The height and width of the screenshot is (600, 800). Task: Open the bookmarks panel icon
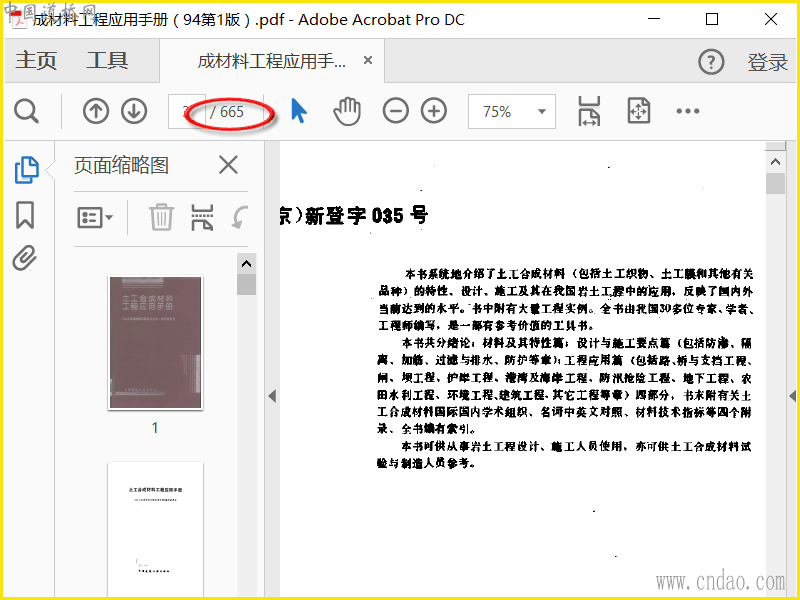[25, 215]
